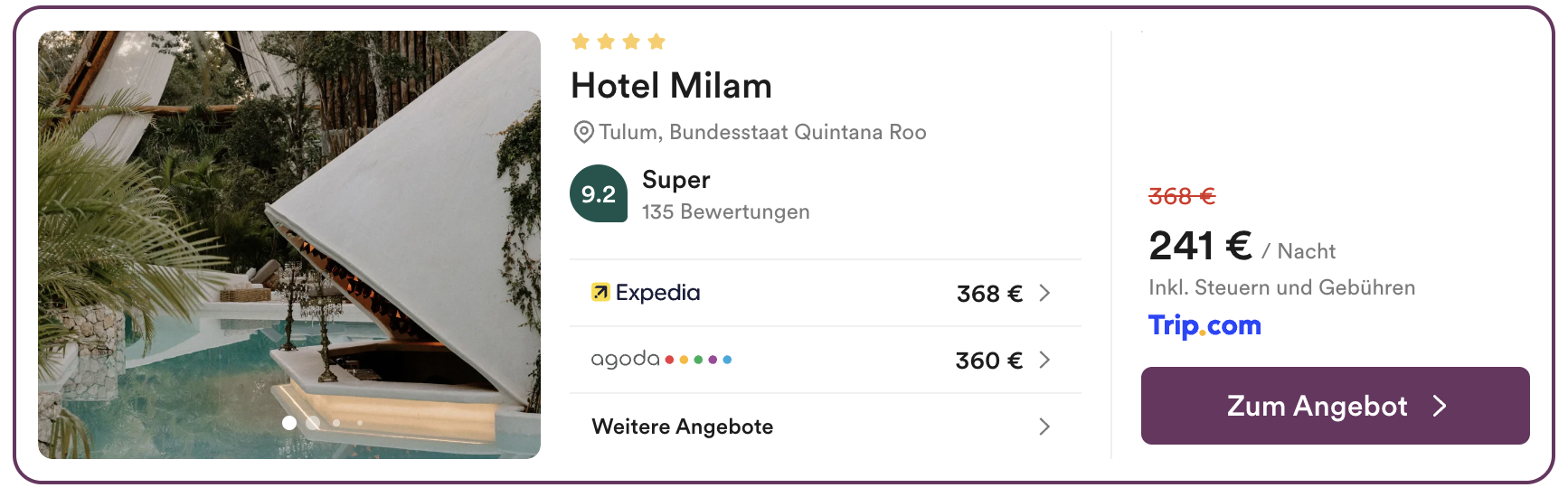Click the 135 Bewertungen reviews text
Image resolution: width=1568 pixels, height=497 pixels.
(x=726, y=211)
